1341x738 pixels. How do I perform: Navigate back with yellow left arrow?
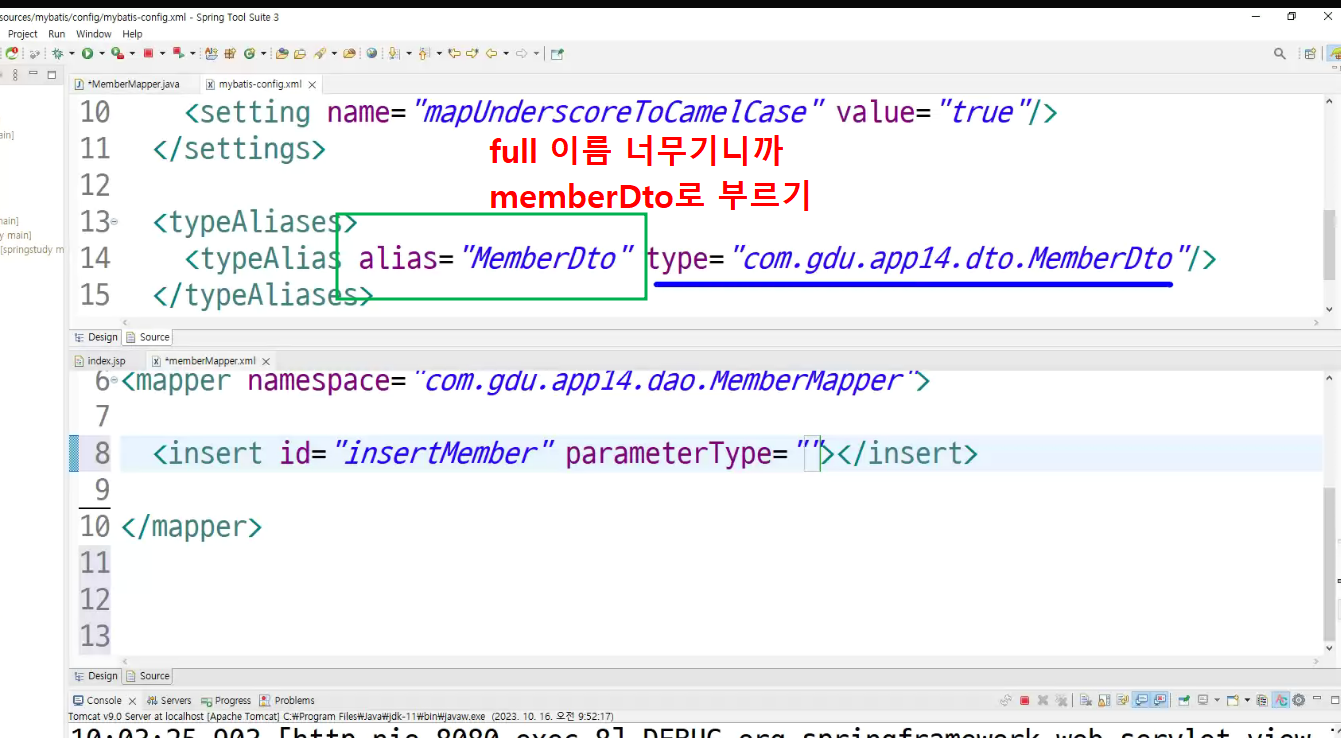492,53
